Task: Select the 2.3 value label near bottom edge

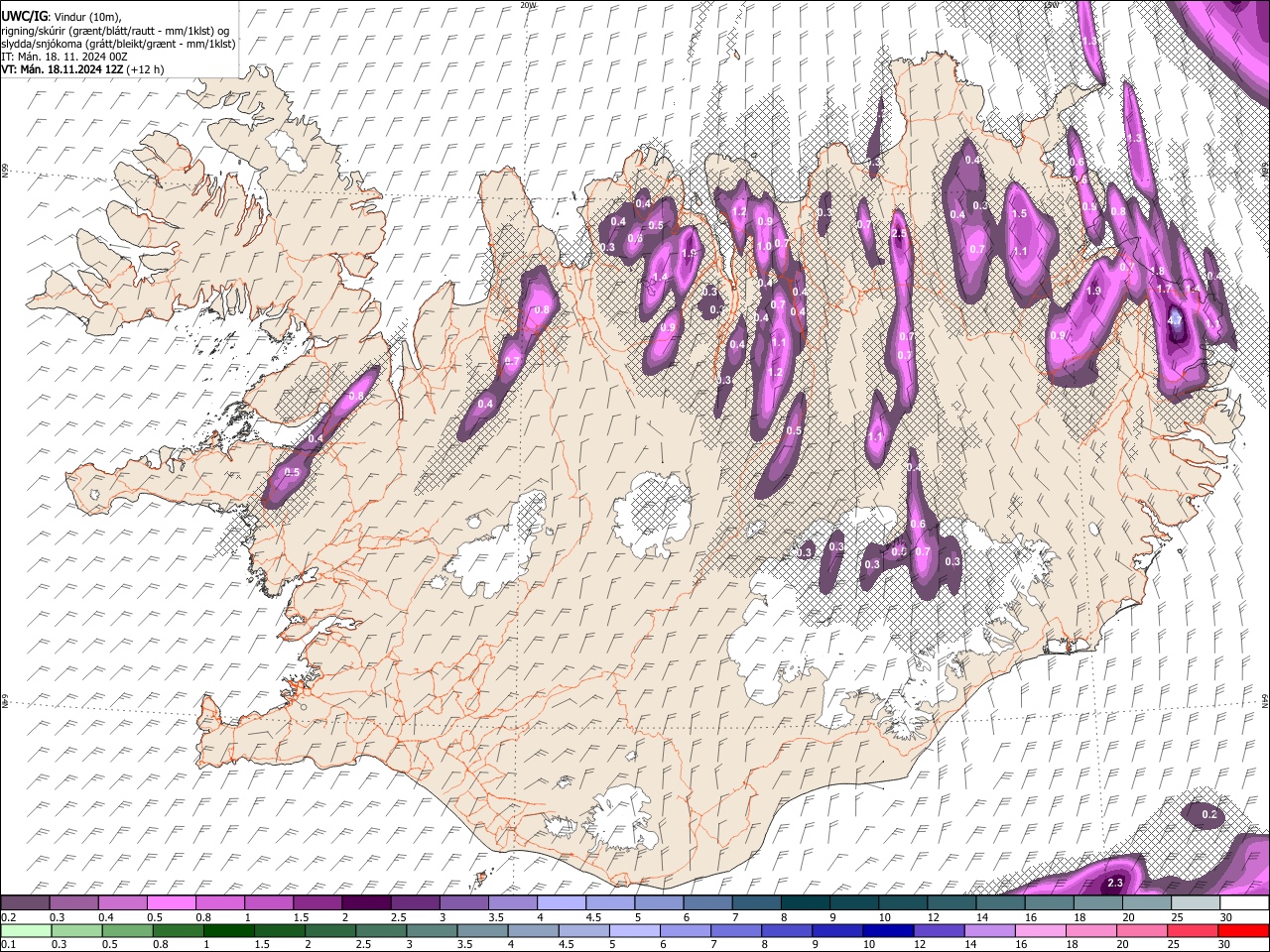Action: click(x=1114, y=883)
